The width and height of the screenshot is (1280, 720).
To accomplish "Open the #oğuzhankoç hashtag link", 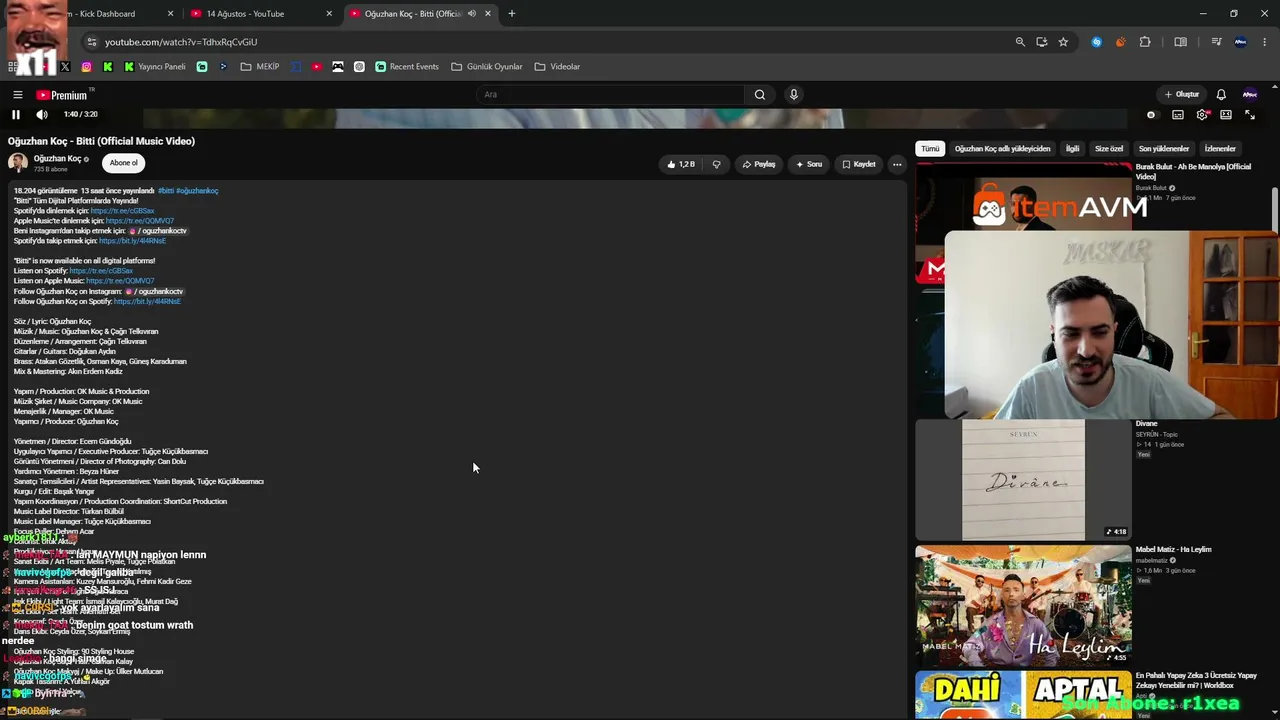I will click(197, 191).
